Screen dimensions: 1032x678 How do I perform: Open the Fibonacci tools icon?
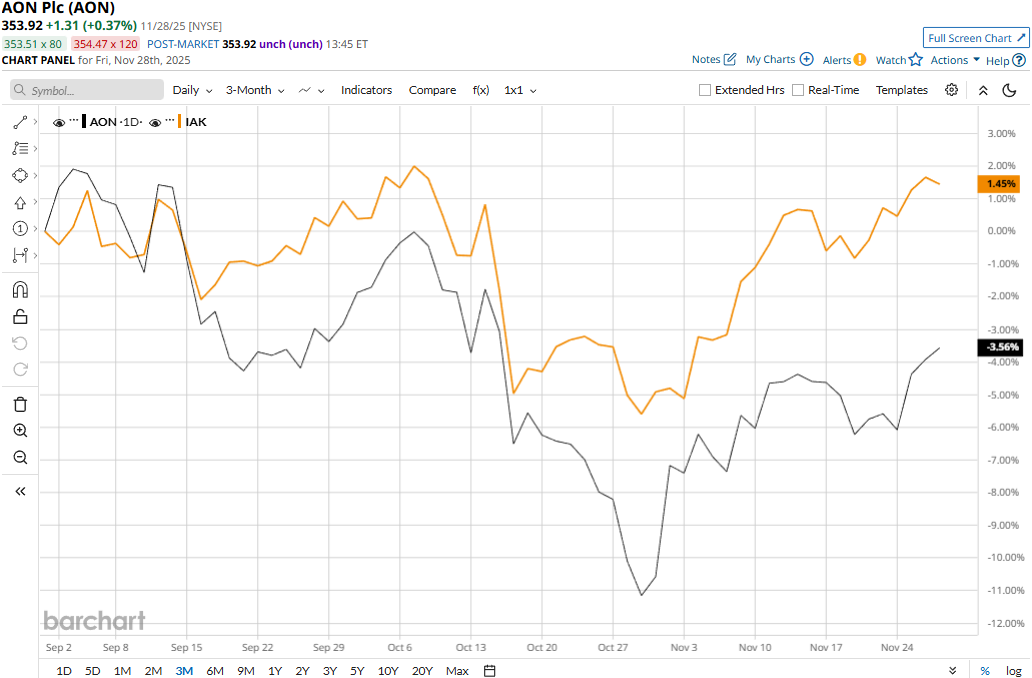(x=20, y=149)
